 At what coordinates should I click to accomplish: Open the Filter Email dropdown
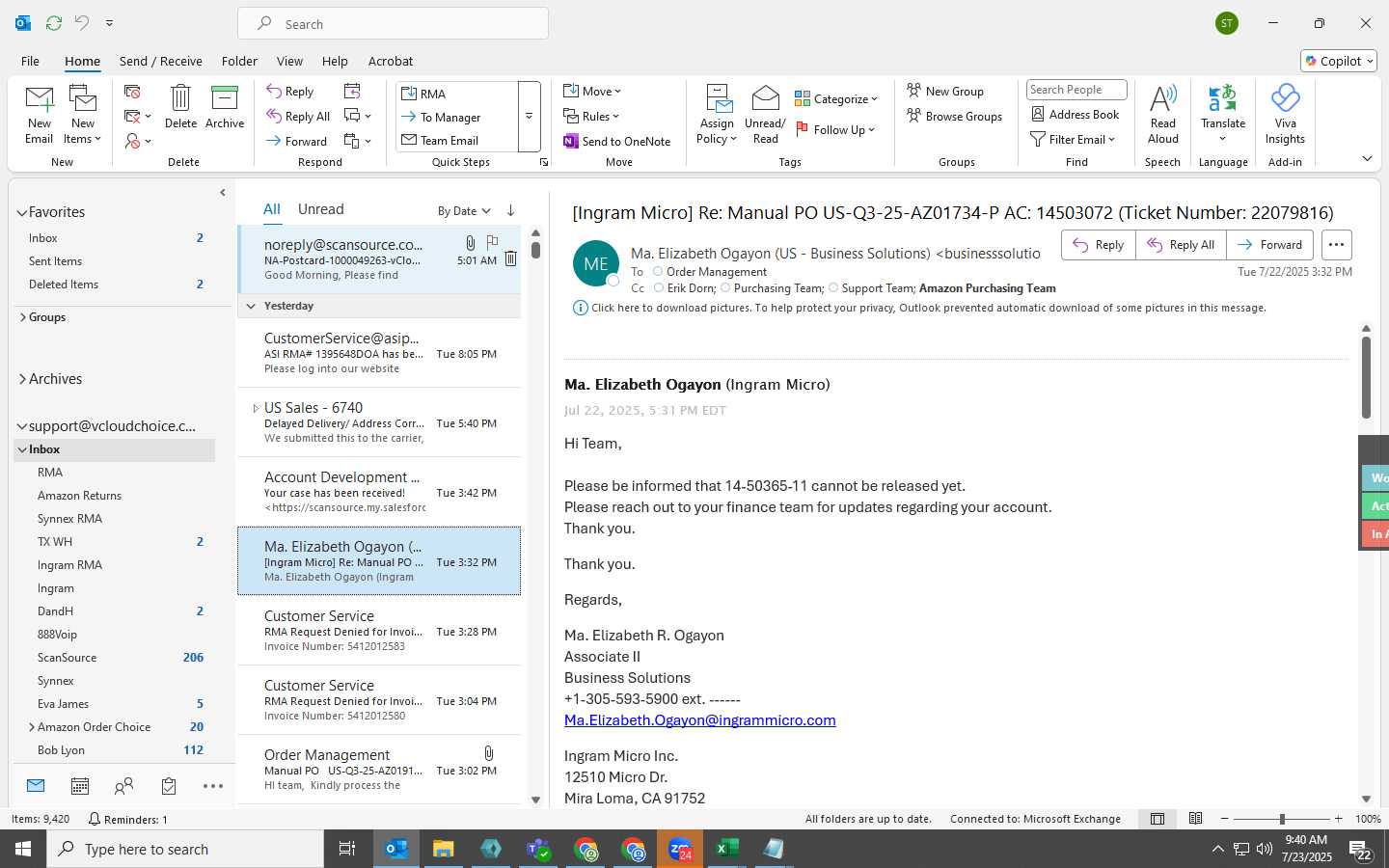[x=1073, y=139]
